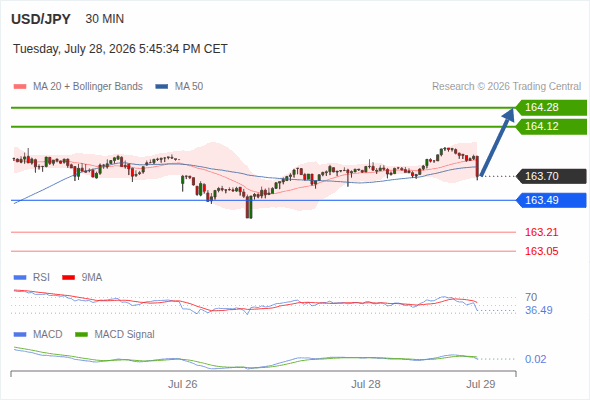Click the Jul 26 axis date
Image resolution: width=590 pixels, height=400 pixels.
pos(182,384)
